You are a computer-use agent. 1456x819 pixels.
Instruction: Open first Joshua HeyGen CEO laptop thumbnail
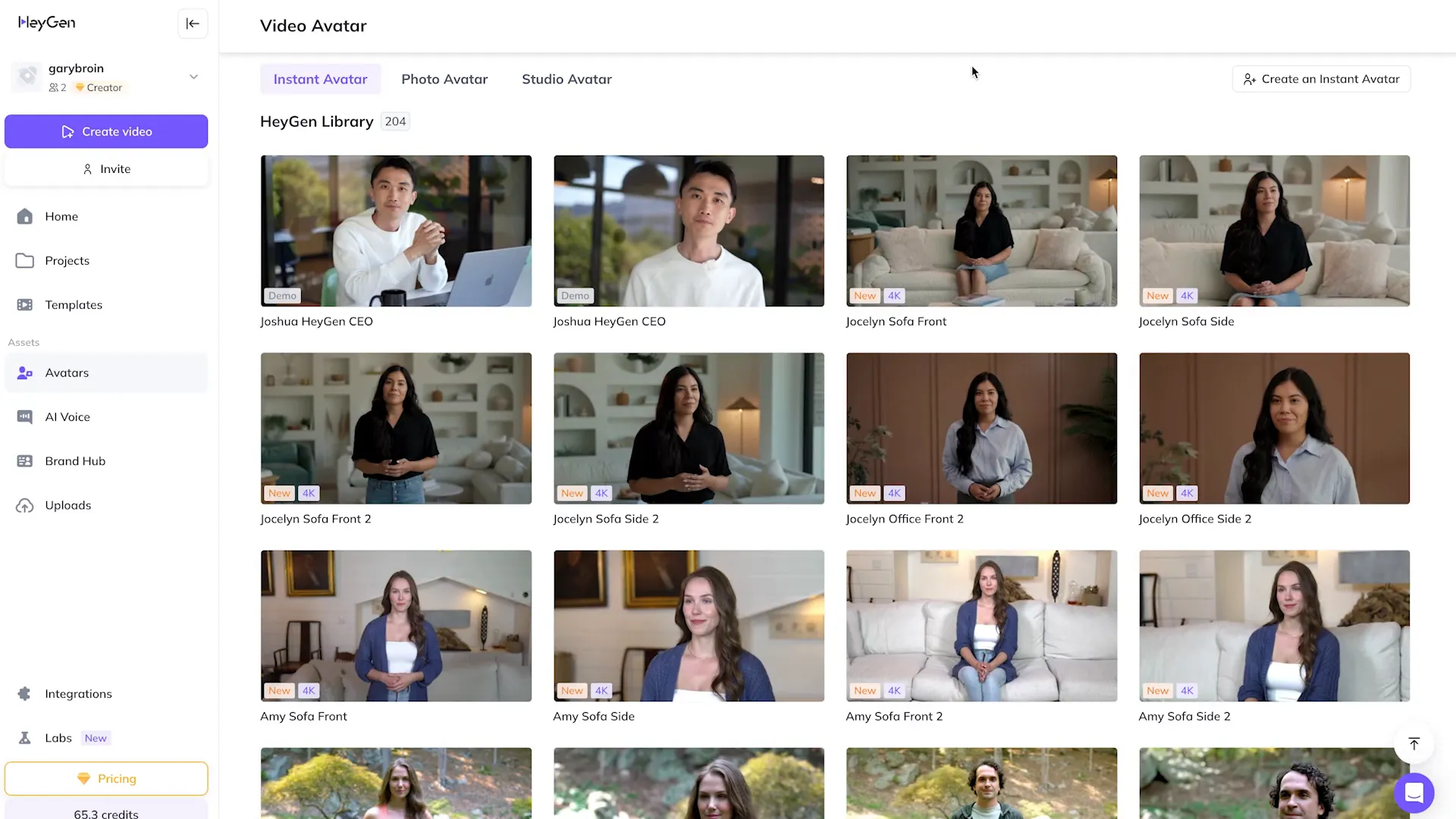pyautogui.click(x=396, y=231)
